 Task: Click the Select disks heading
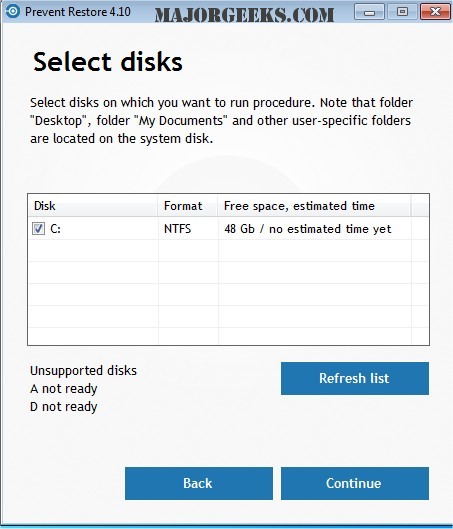tap(108, 62)
